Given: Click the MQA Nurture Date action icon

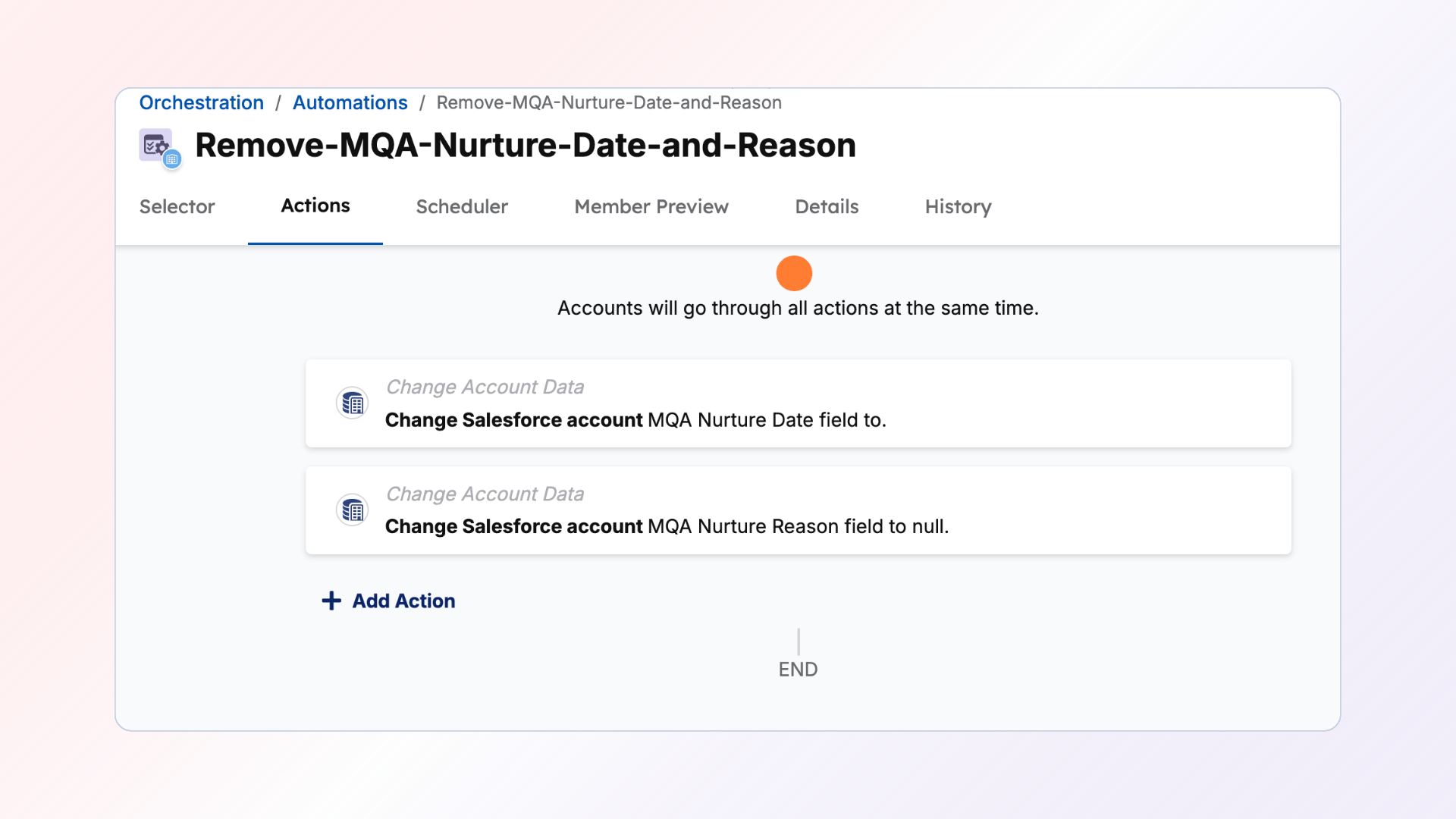Looking at the screenshot, I should [353, 403].
